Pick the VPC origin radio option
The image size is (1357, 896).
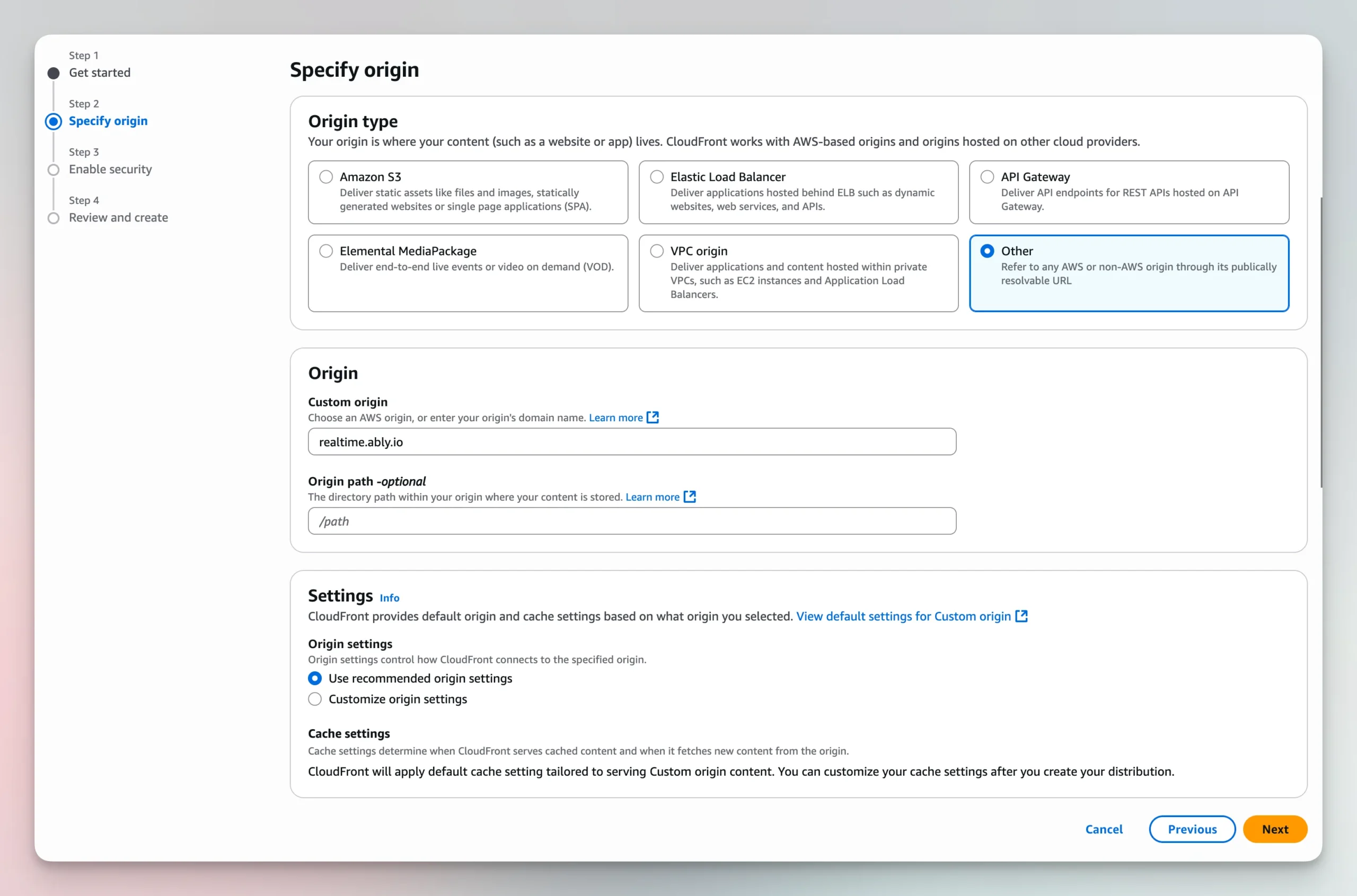click(x=657, y=251)
